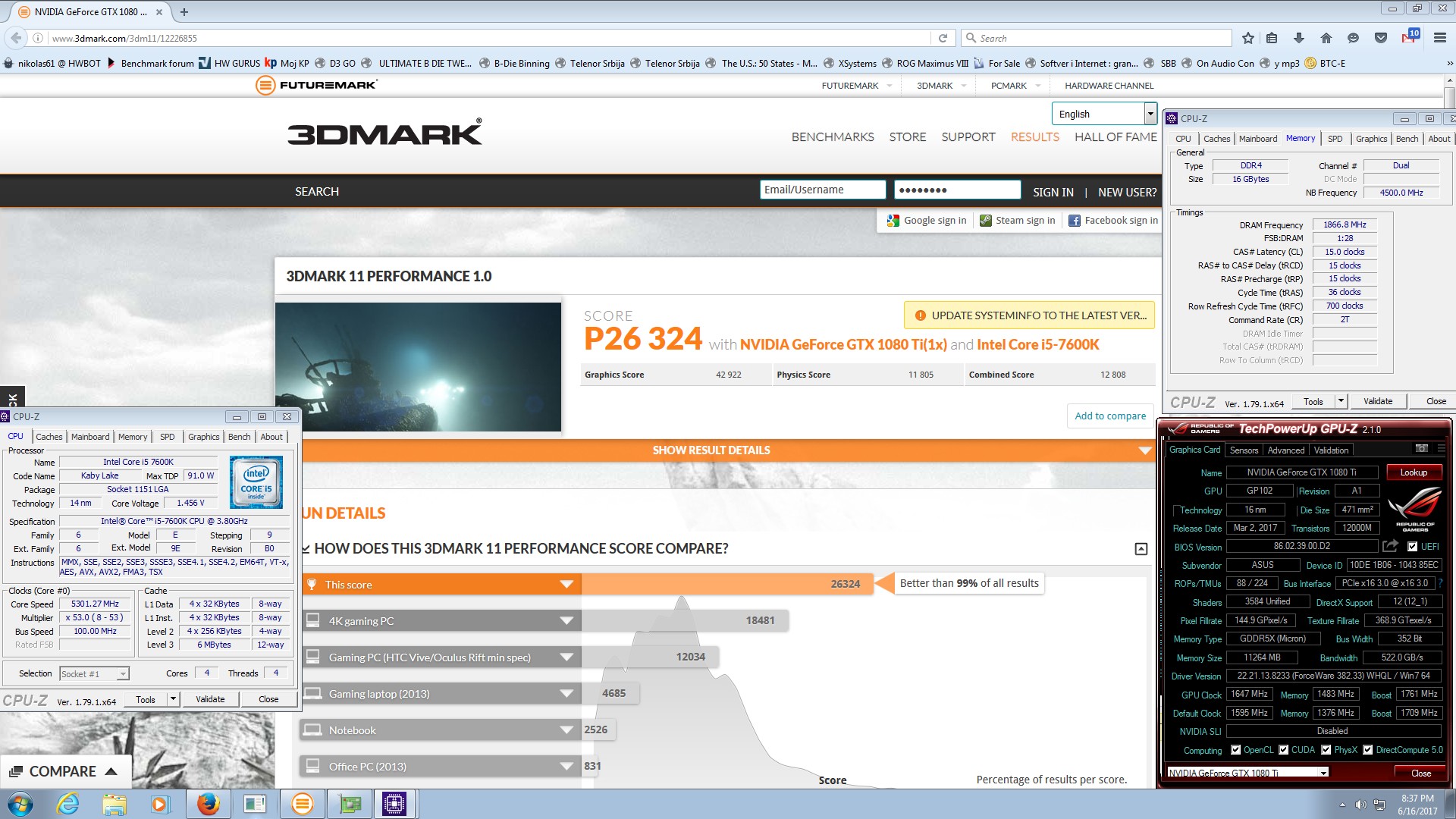Click the 'Add to compare' button

click(x=1110, y=416)
